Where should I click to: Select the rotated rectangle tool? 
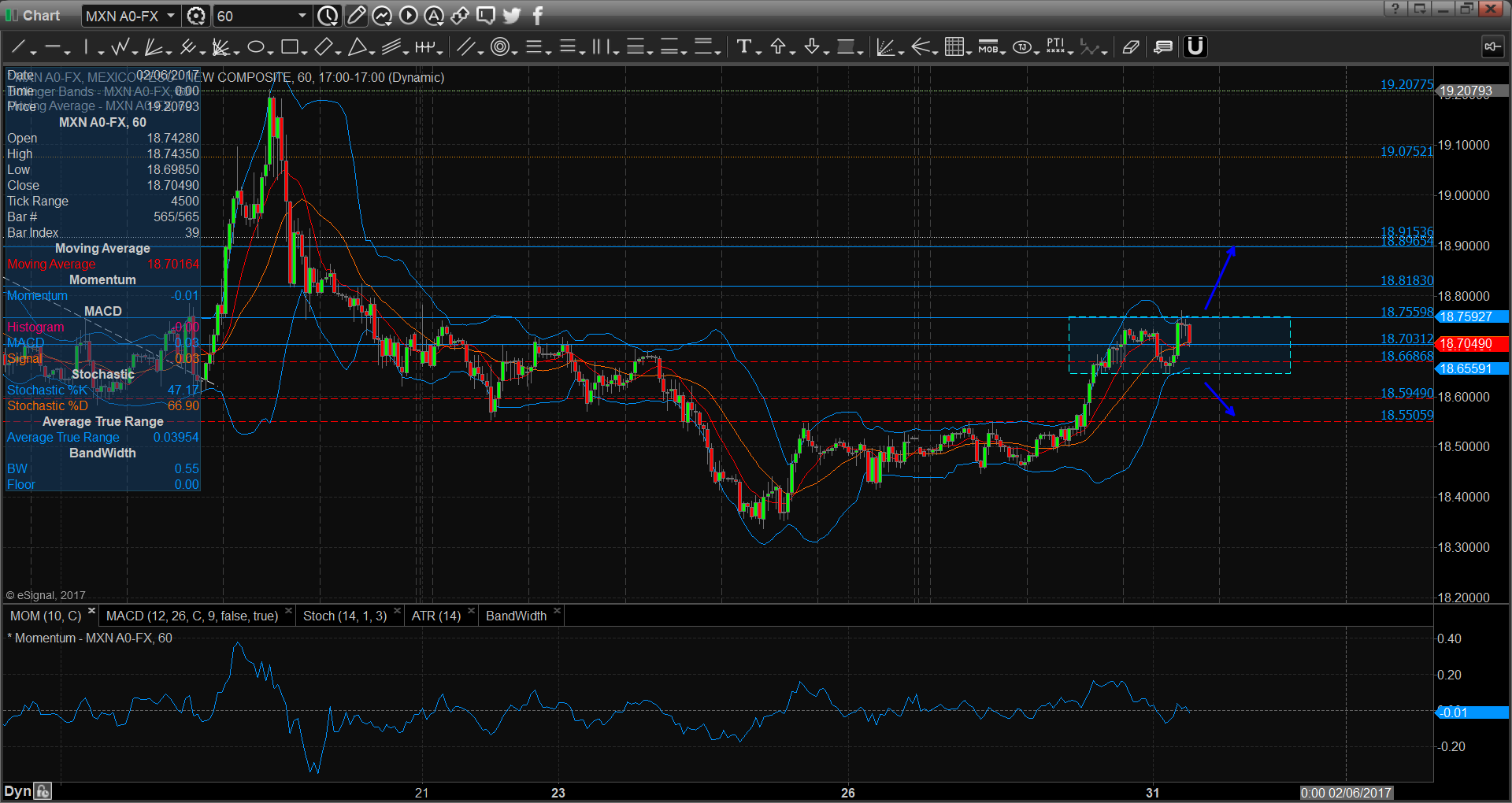(x=323, y=47)
